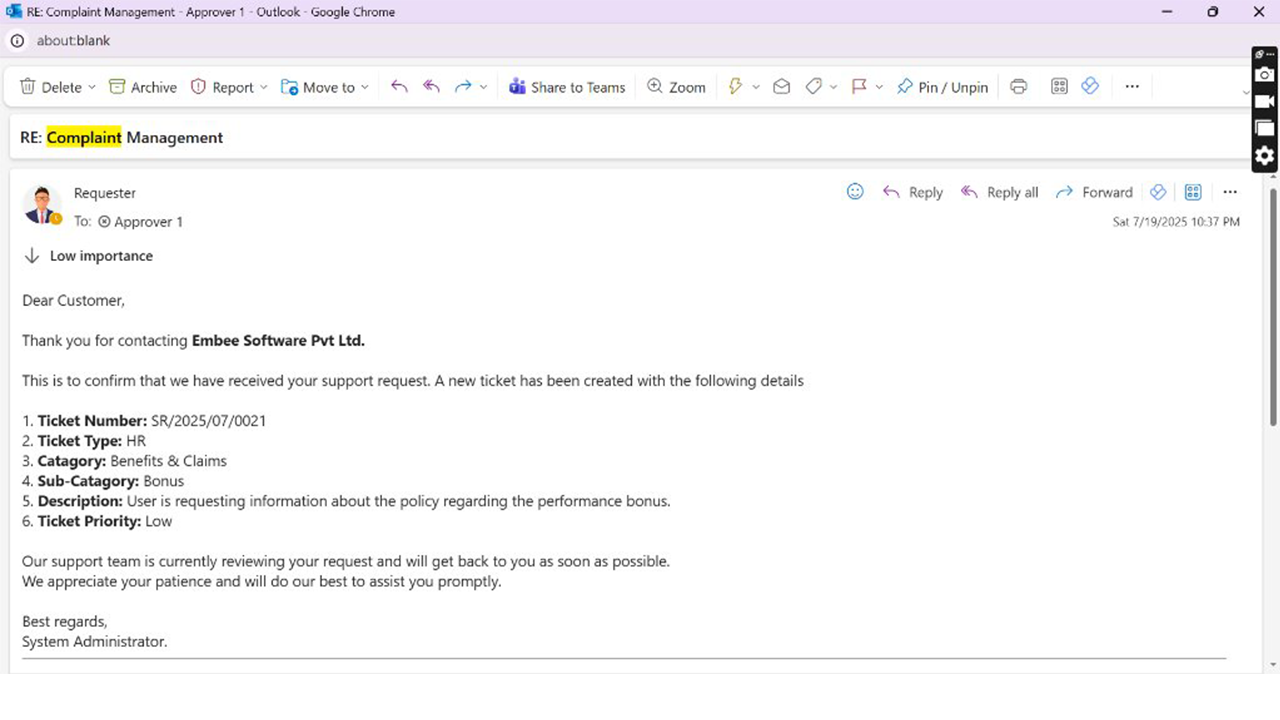Click the highlighted Complaint word in subject

click(84, 137)
